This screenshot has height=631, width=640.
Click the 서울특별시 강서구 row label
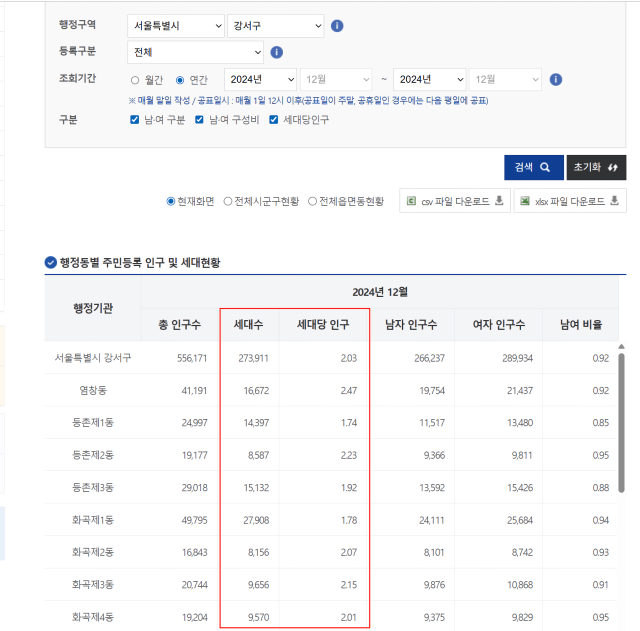pos(93,358)
